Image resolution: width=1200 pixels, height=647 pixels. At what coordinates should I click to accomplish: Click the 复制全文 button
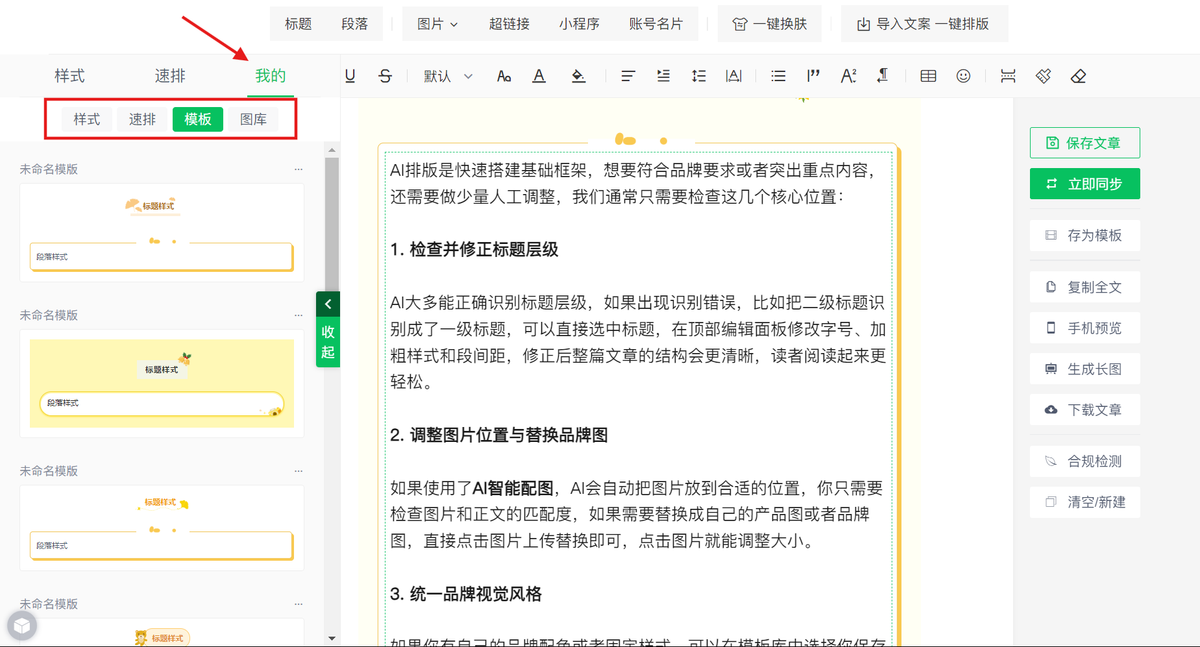pyautogui.click(x=1085, y=287)
